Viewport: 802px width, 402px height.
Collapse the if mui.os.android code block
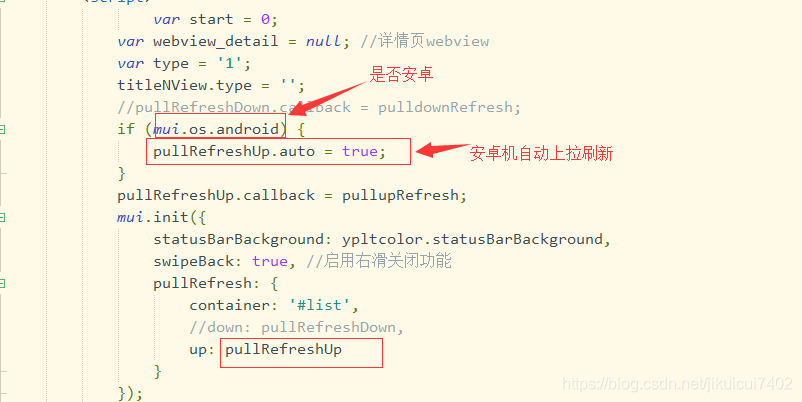coord(2,130)
